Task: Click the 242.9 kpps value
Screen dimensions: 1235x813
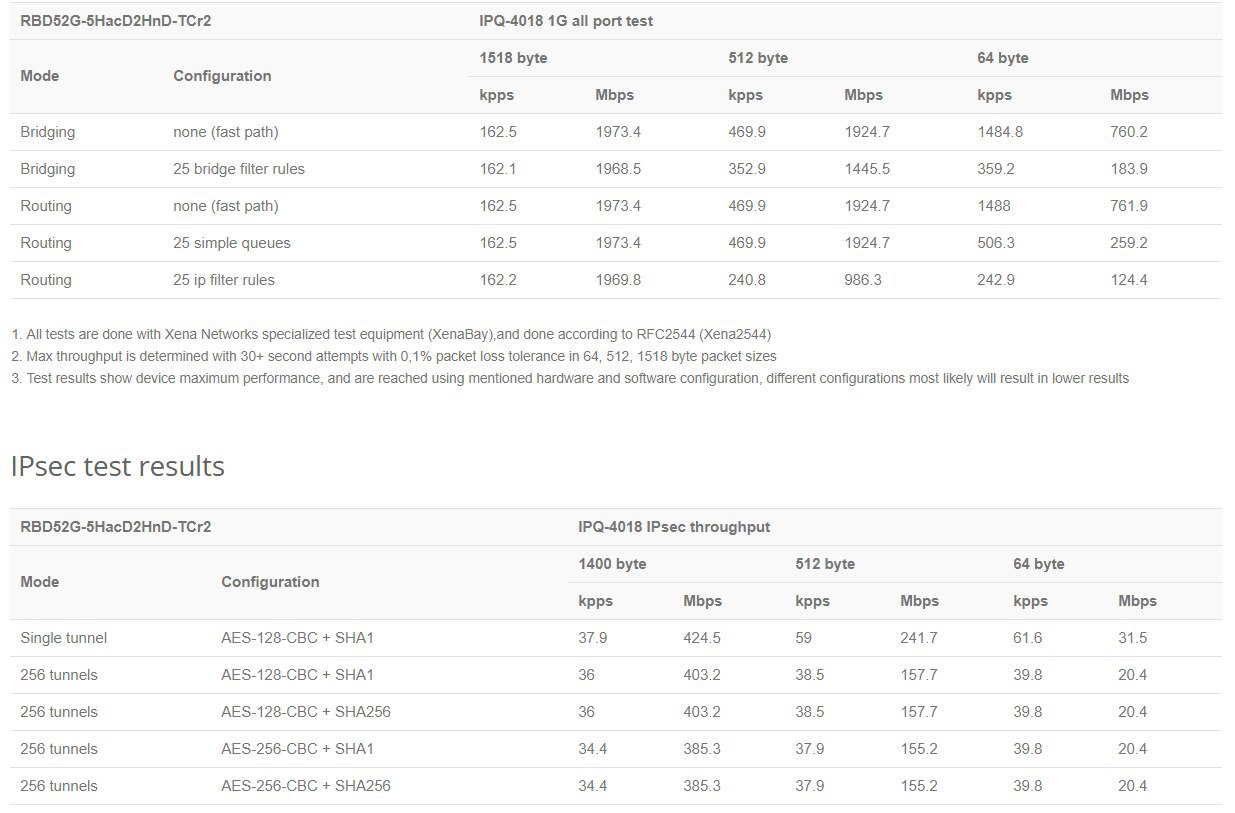Action: [996, 280]
